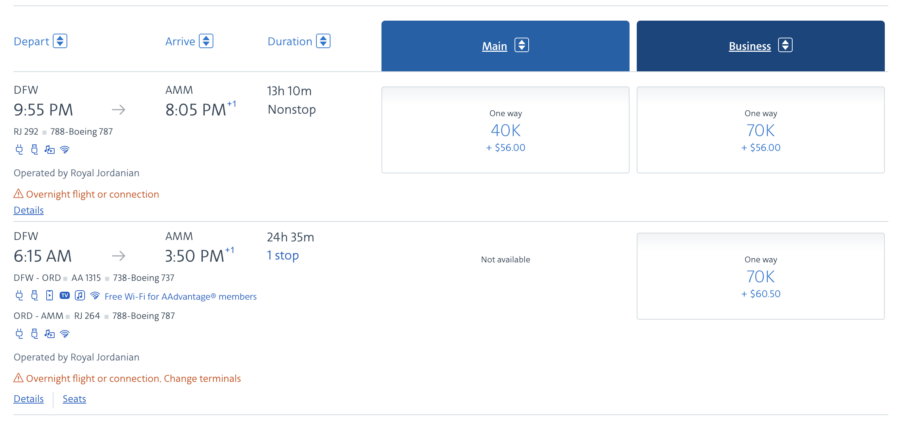Click entertainment icon for RJ 264 segment
900x422 pixels.
pos(50,334)
